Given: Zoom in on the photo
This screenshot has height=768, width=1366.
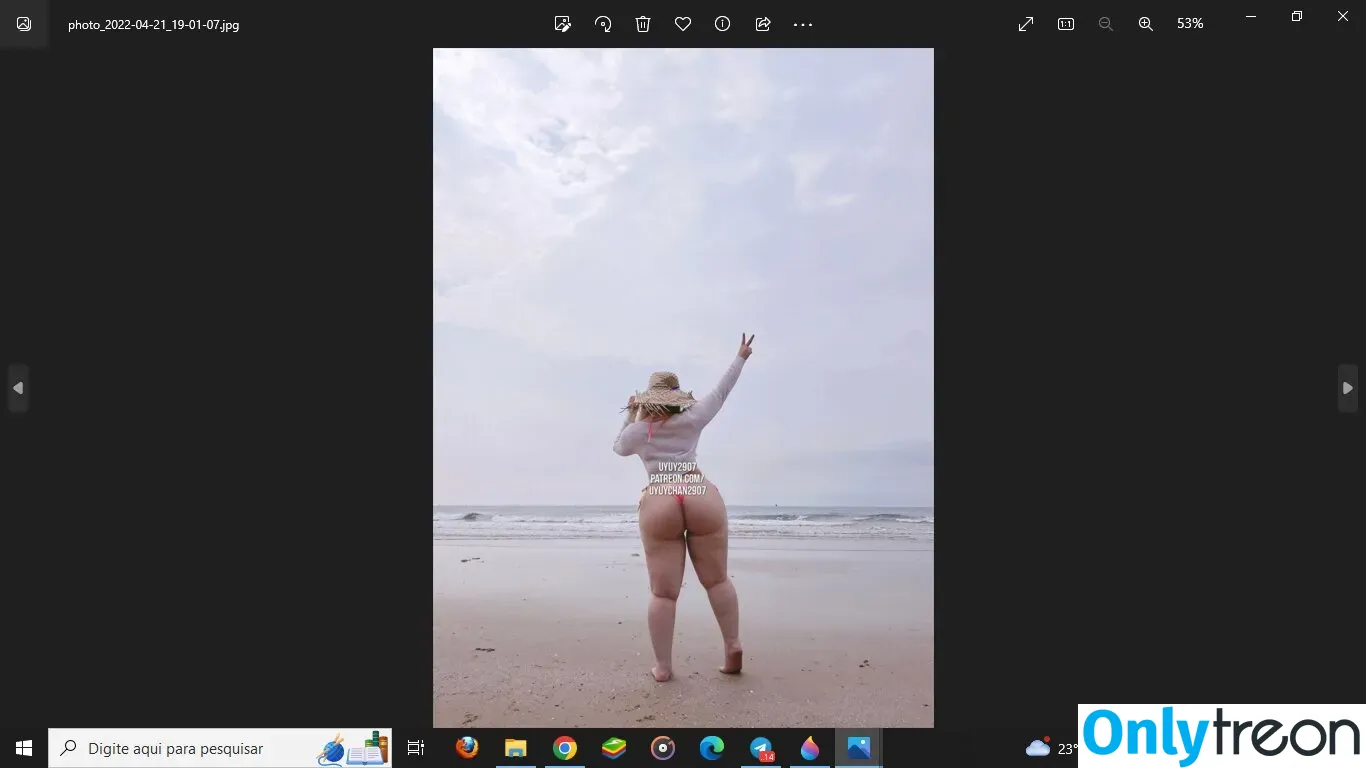Looking at the screenshot, I should click(x=1146, y=24).
